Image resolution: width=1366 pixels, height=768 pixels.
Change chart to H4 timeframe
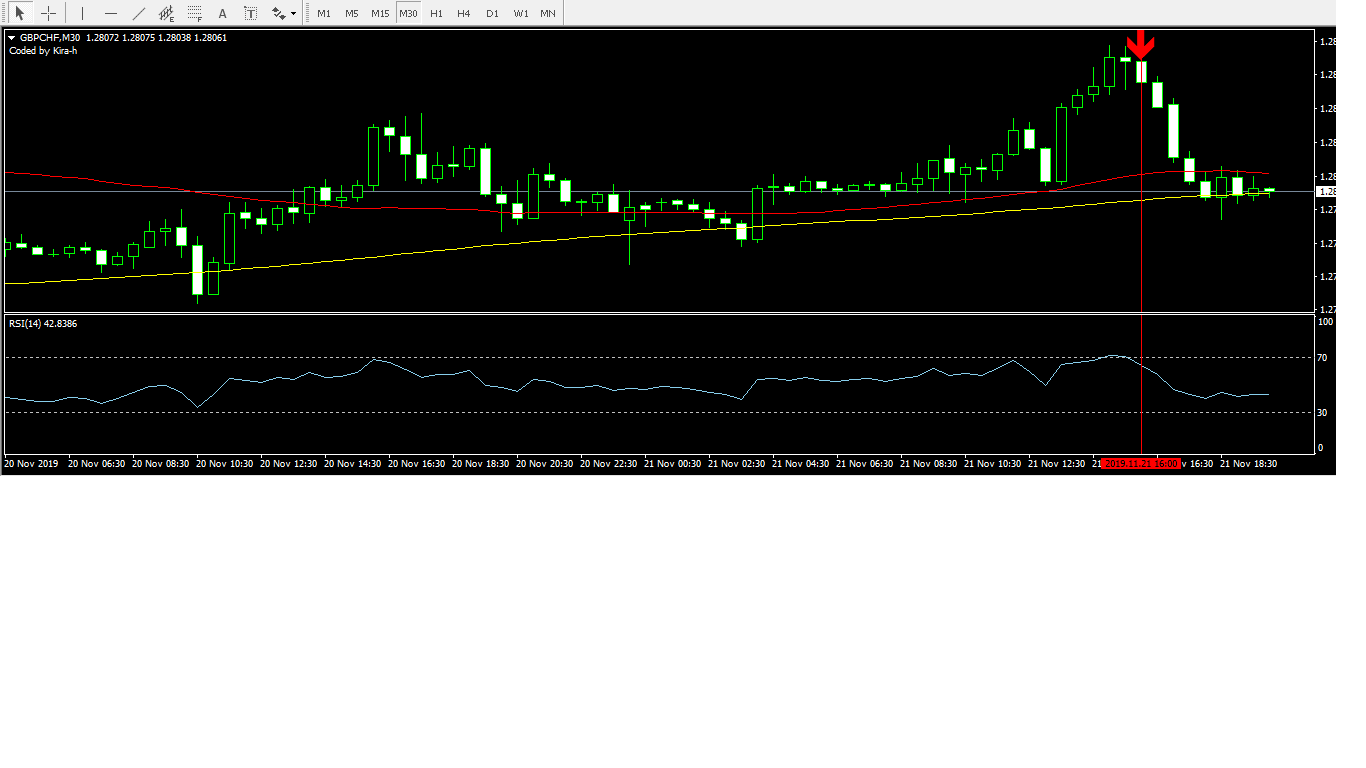point(463,13)
